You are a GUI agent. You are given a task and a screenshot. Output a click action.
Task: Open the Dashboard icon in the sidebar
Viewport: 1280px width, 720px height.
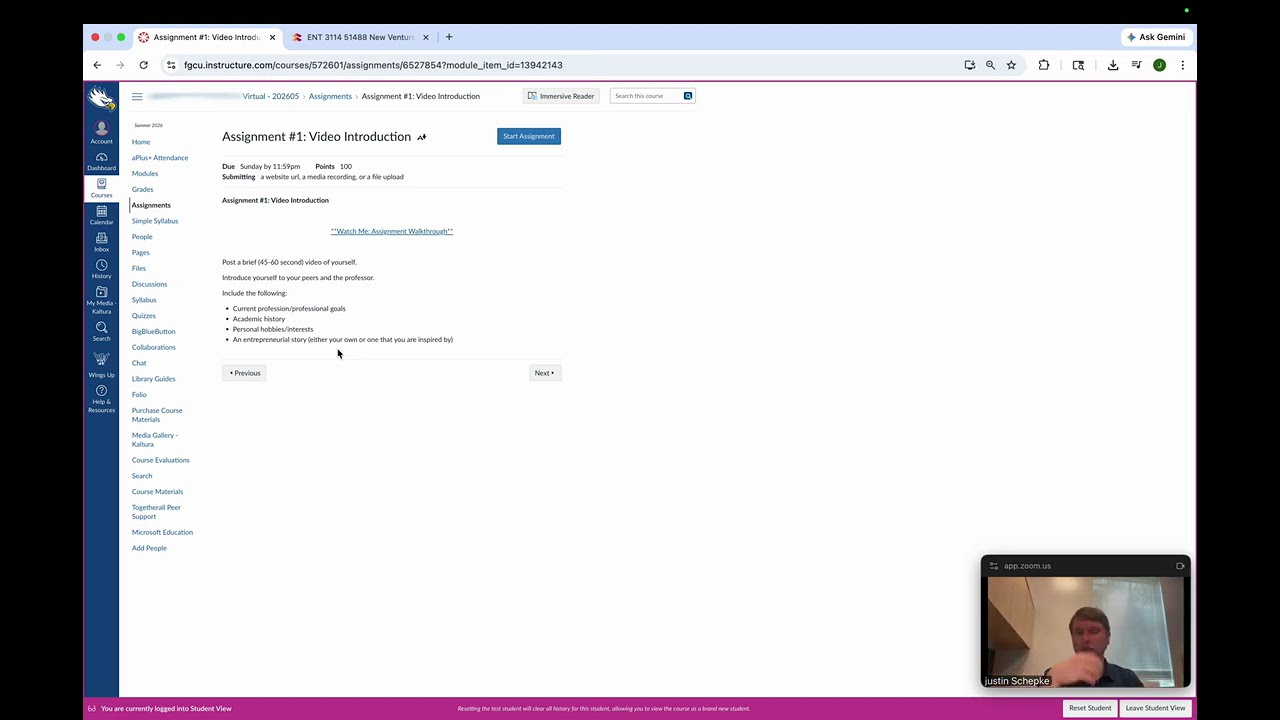[101, 161]
